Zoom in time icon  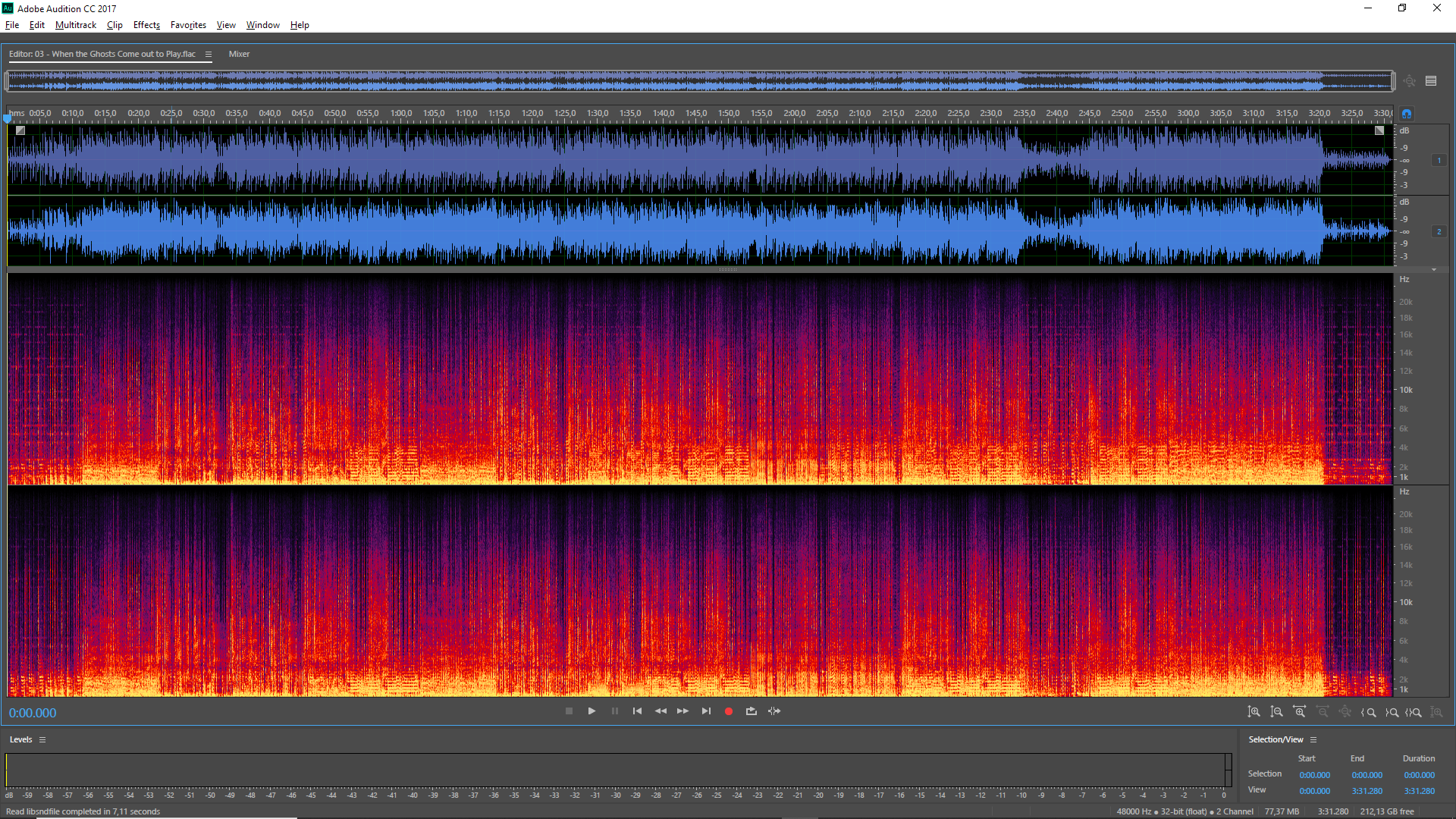[1300, 712]
